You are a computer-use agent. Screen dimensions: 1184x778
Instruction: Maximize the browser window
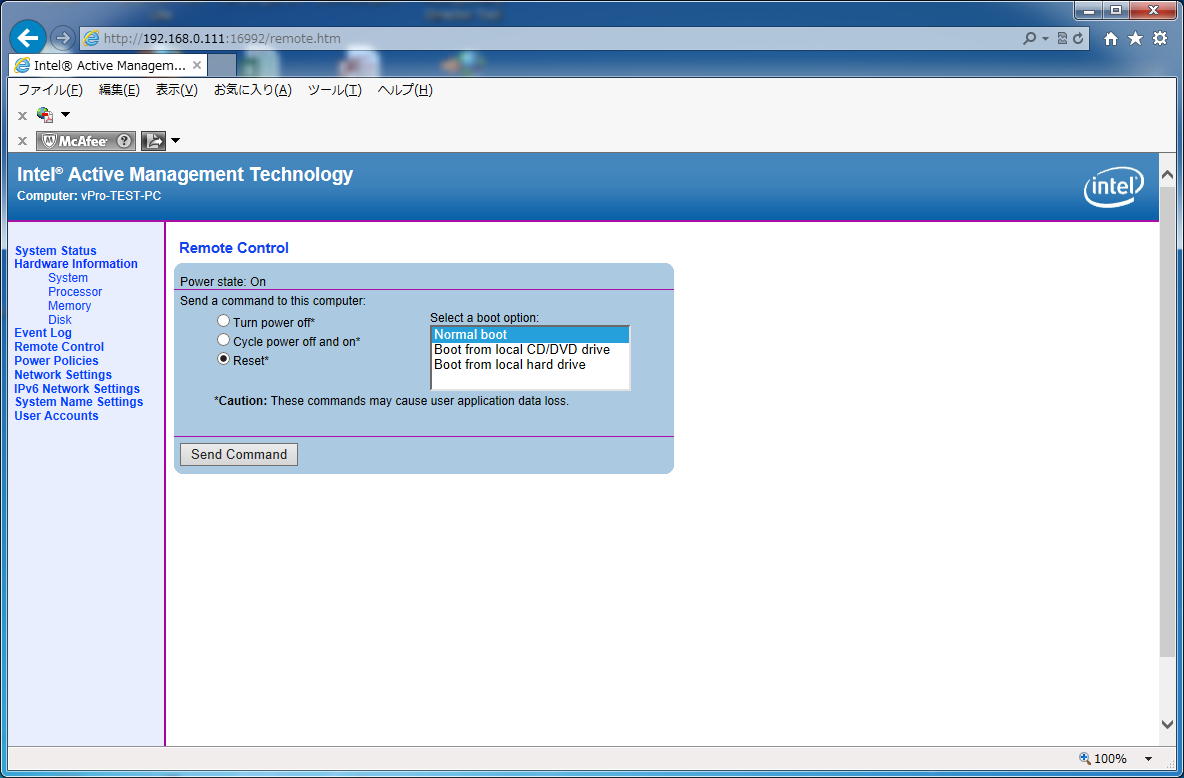click(x=1115, y=11)
